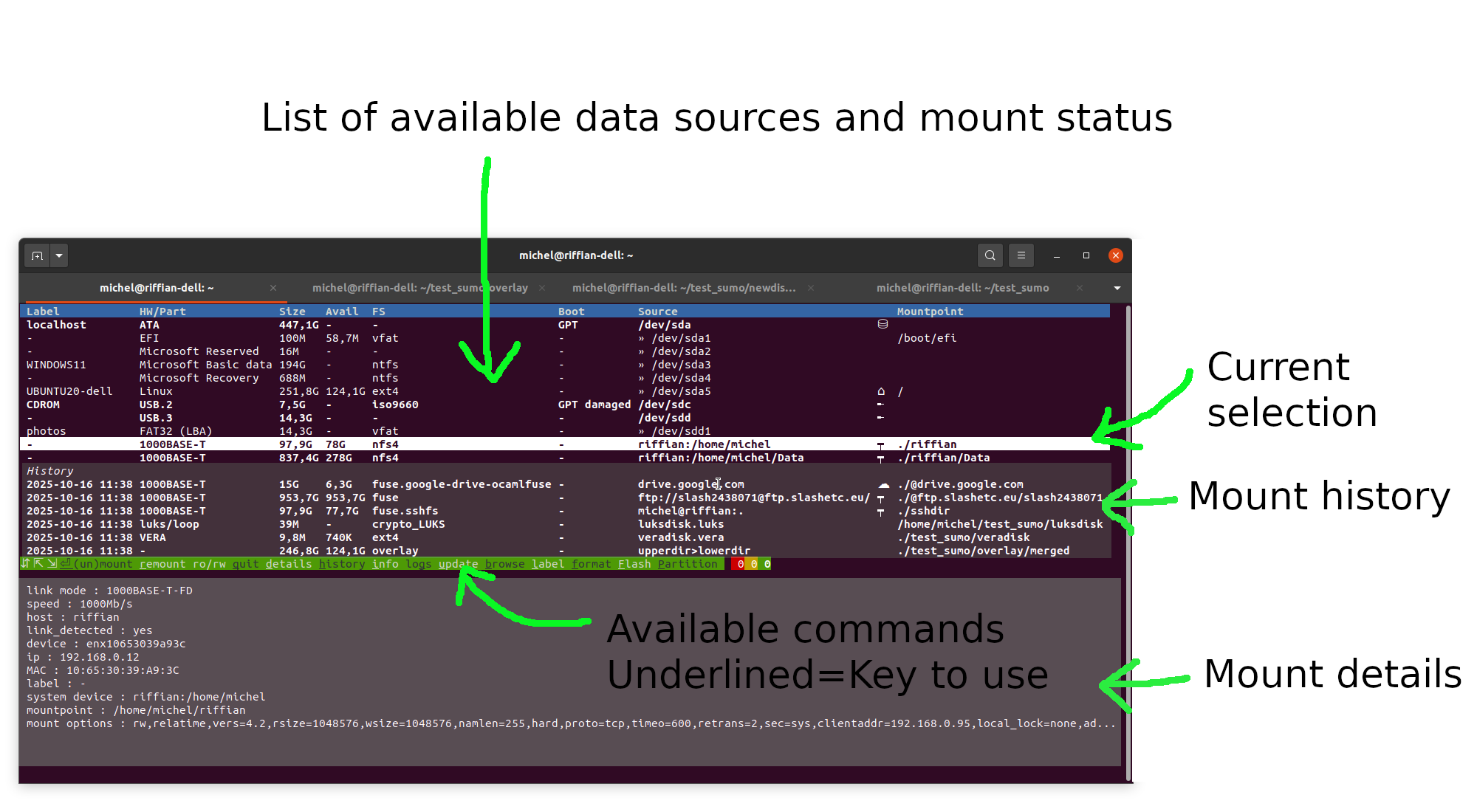
Task: Click the network icon beside ./sshdir
Action: [880, 512]
